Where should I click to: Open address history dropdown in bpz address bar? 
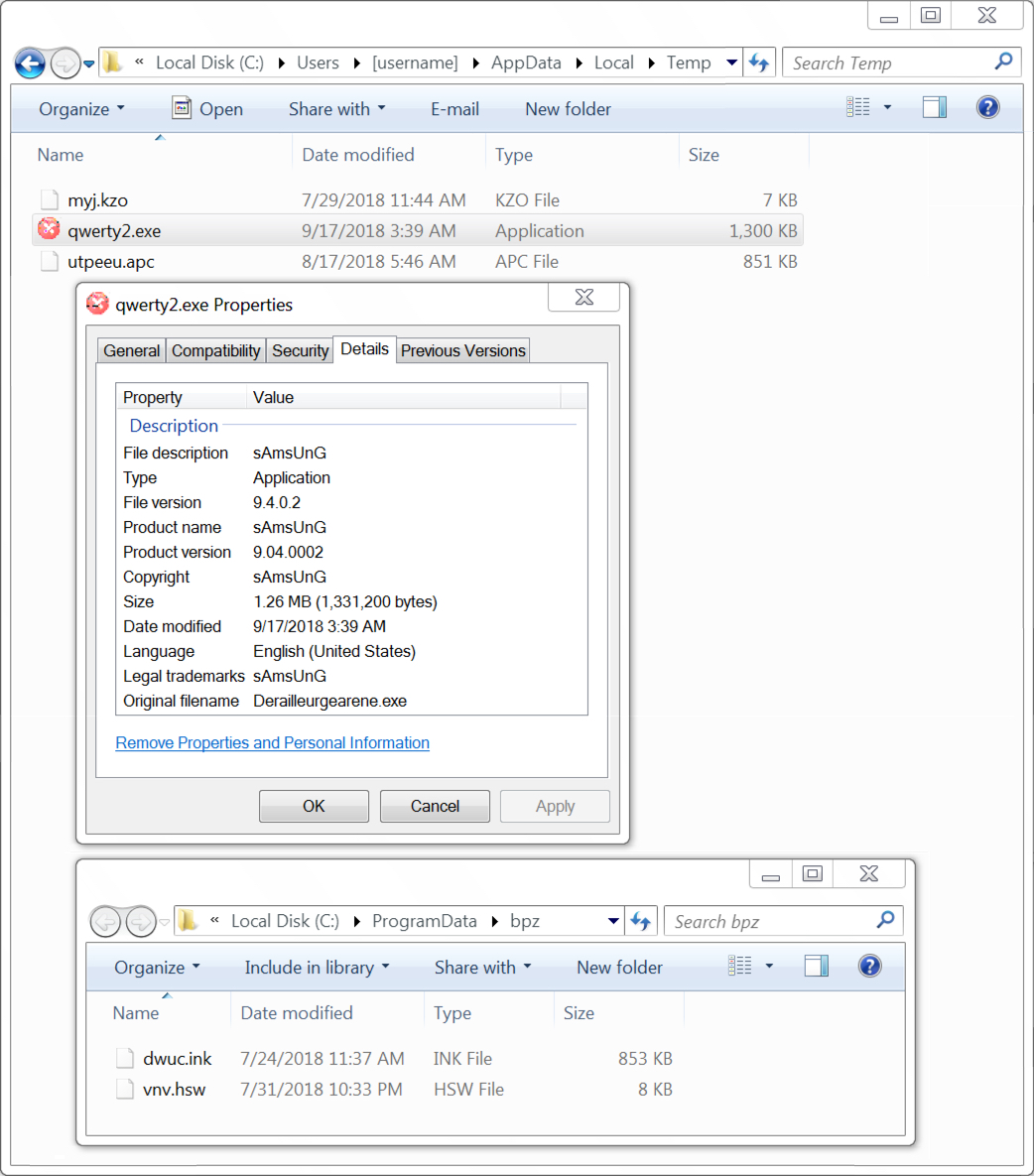click(x=613, y=921)
